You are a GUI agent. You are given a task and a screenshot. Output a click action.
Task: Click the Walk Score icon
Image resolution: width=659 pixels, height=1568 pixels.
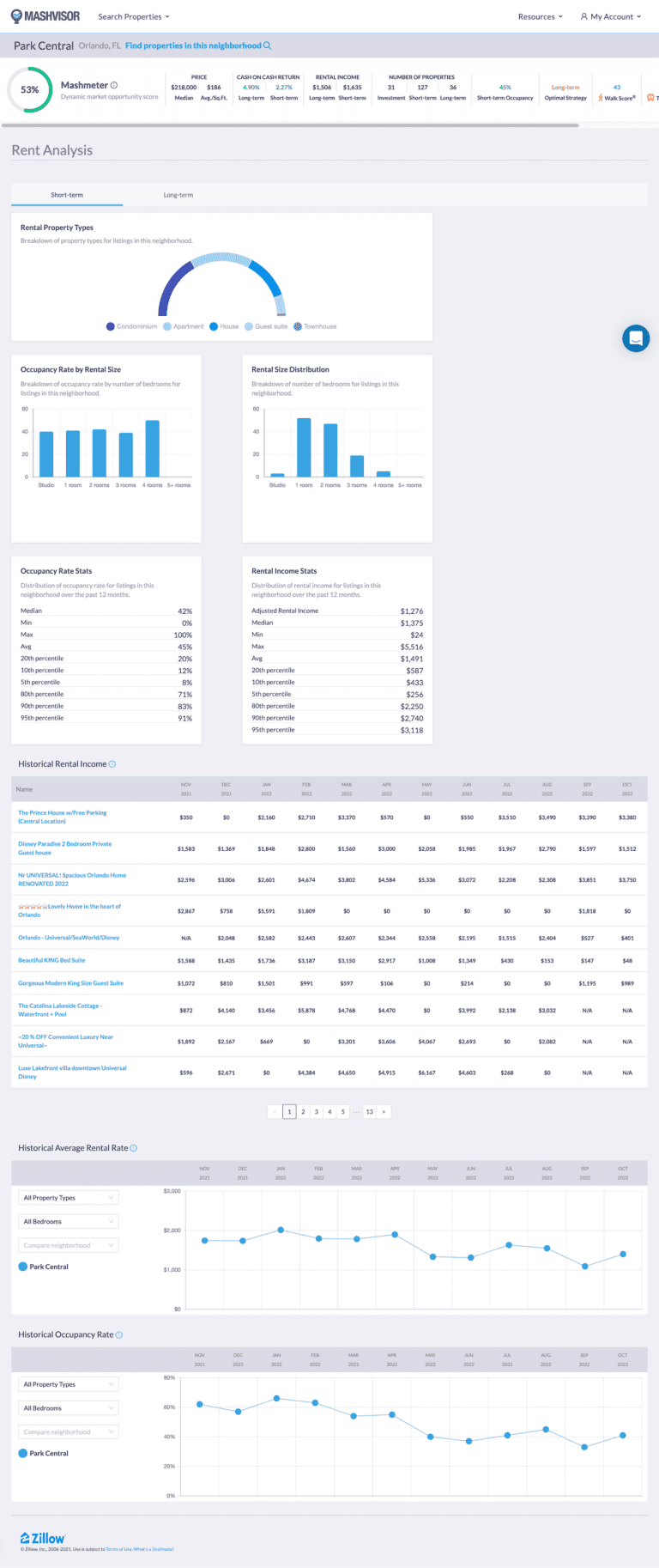tap(601, 98)
